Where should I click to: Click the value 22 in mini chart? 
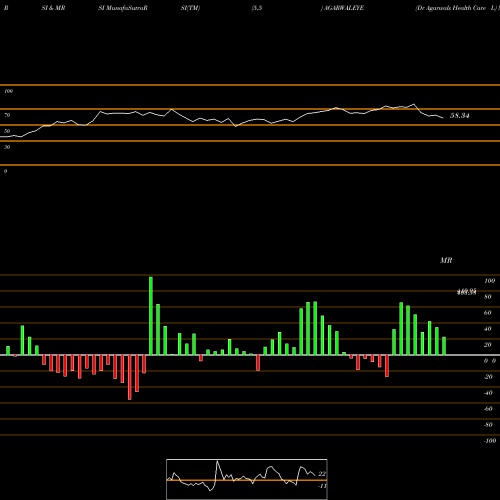click(322, 474)
